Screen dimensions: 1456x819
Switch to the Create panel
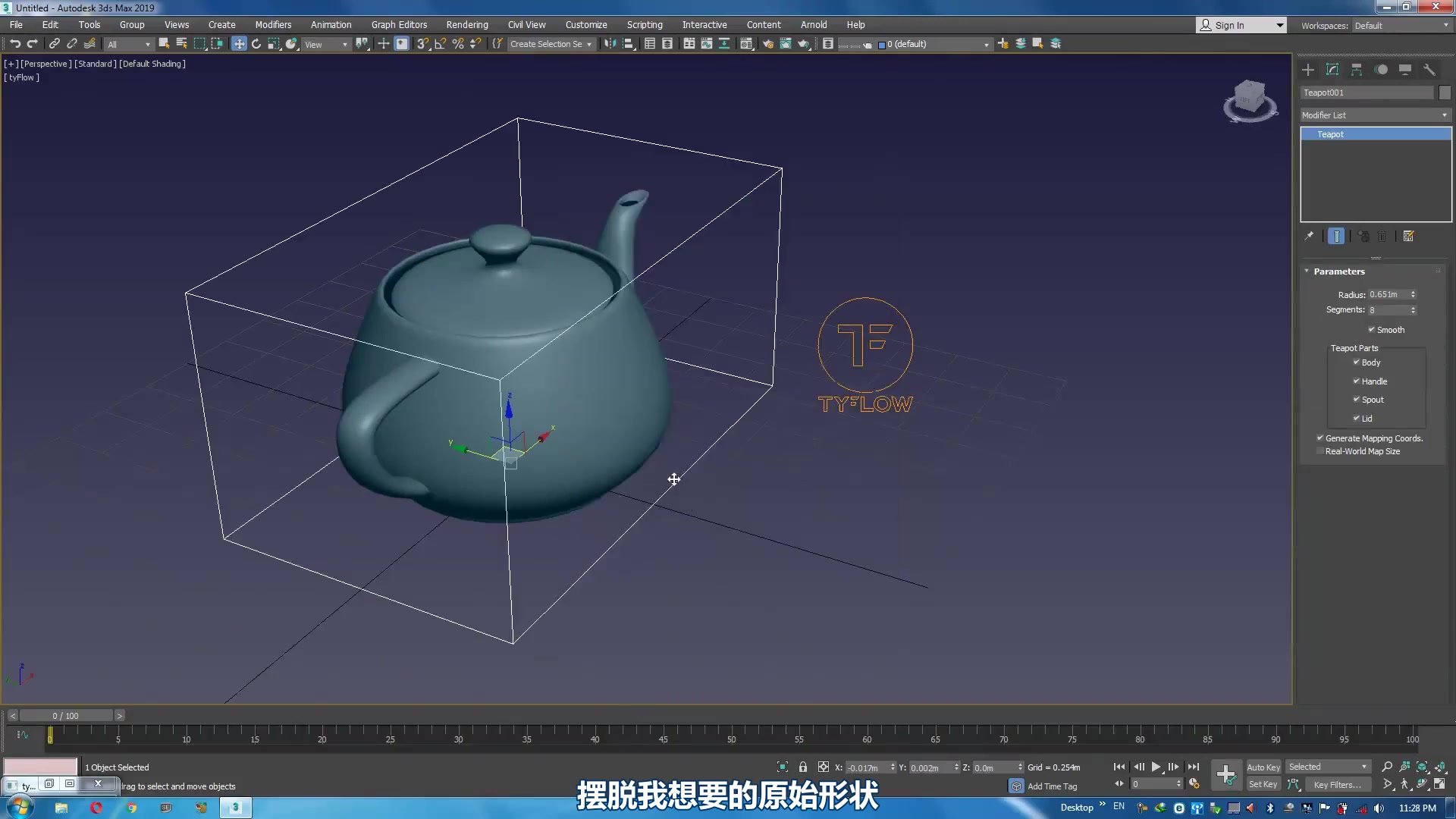1307,70
